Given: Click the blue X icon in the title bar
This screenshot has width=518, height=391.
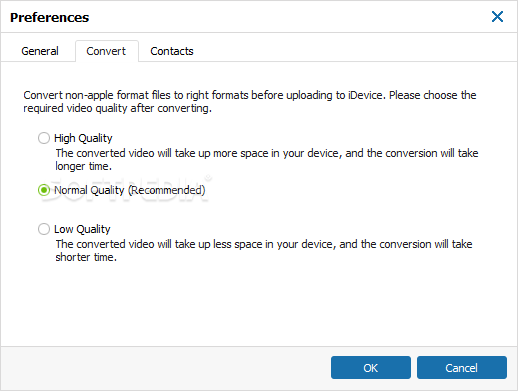Looking at the screenshot, I should pos(497,16).
